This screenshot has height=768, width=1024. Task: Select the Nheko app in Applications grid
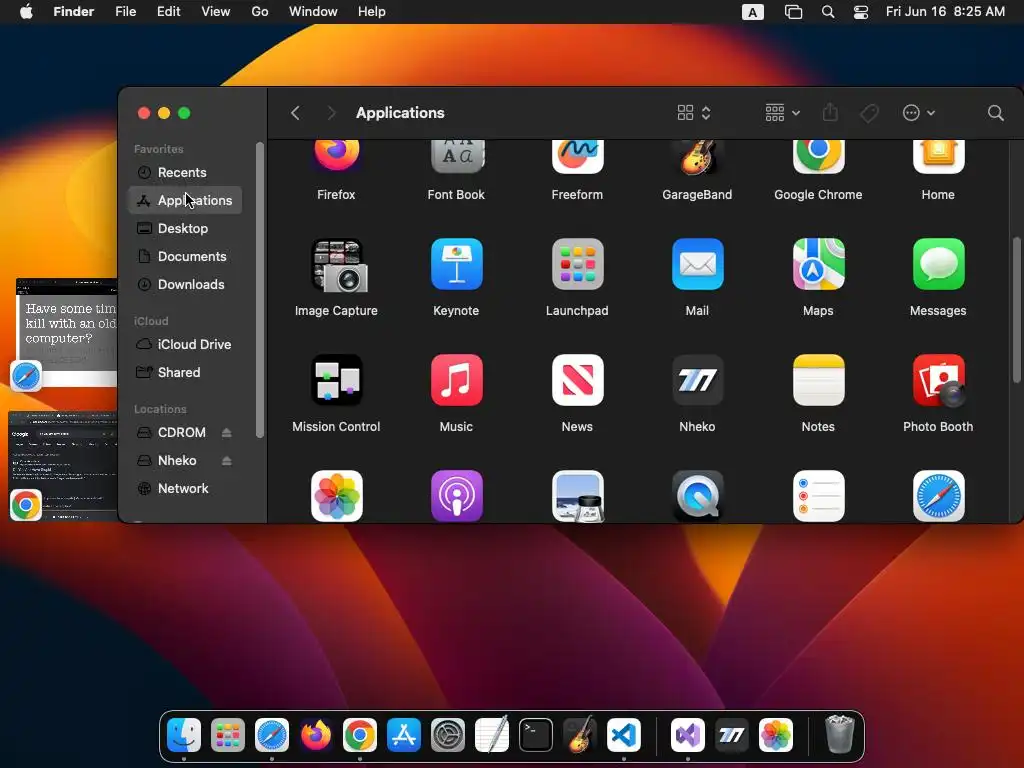697,379
